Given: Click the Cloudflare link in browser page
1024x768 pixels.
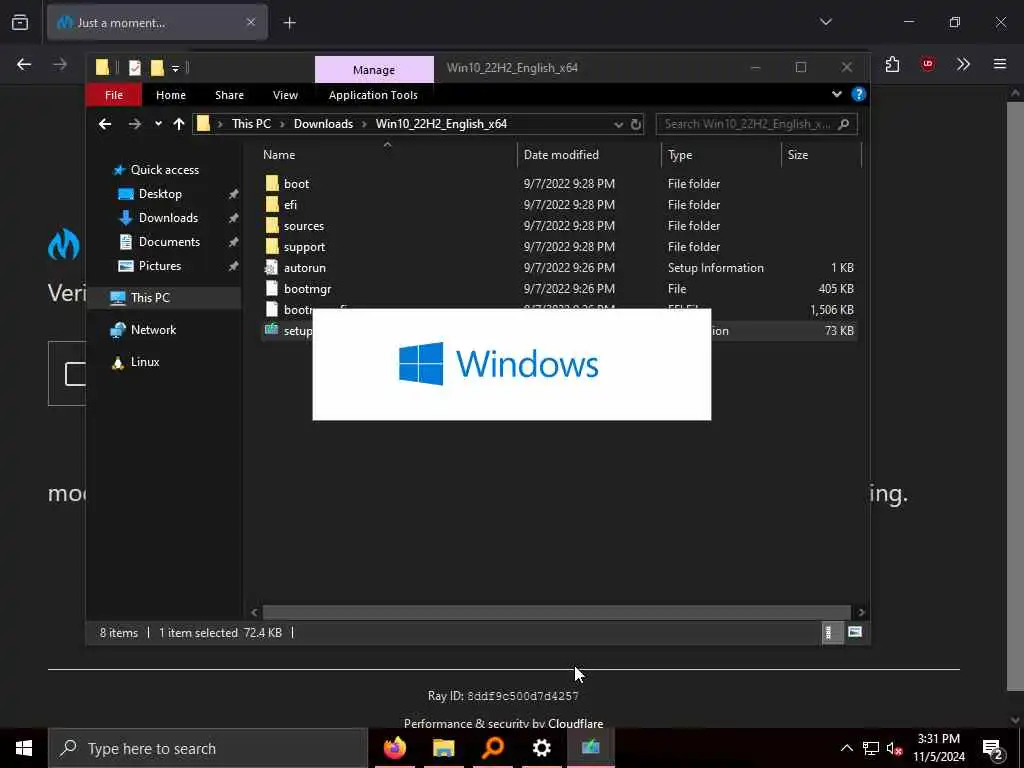Looking at the screenshot, I should pyautogui.click(x=575, y=723).
